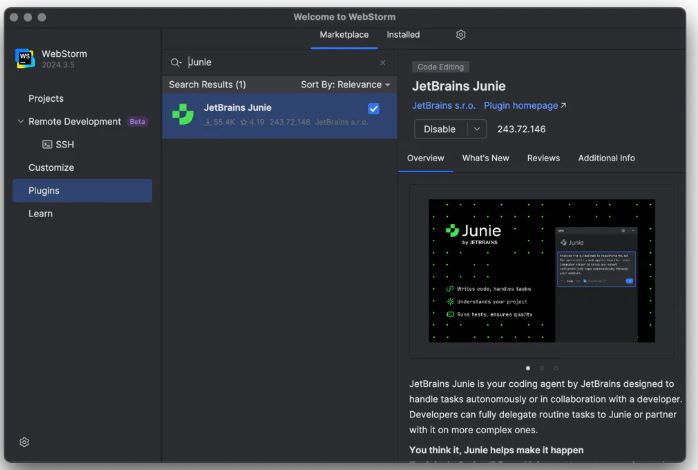Click the JetBrains Junie plugin icon

(x=183, y=115)
